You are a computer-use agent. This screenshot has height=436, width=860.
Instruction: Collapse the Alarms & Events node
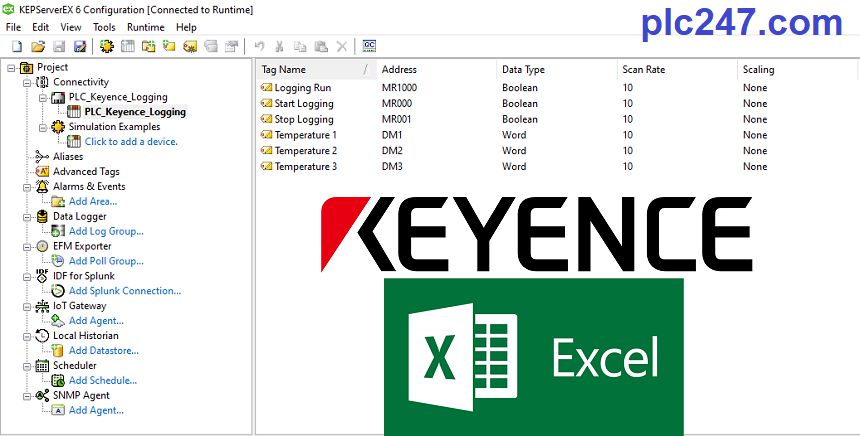point(27,187)
